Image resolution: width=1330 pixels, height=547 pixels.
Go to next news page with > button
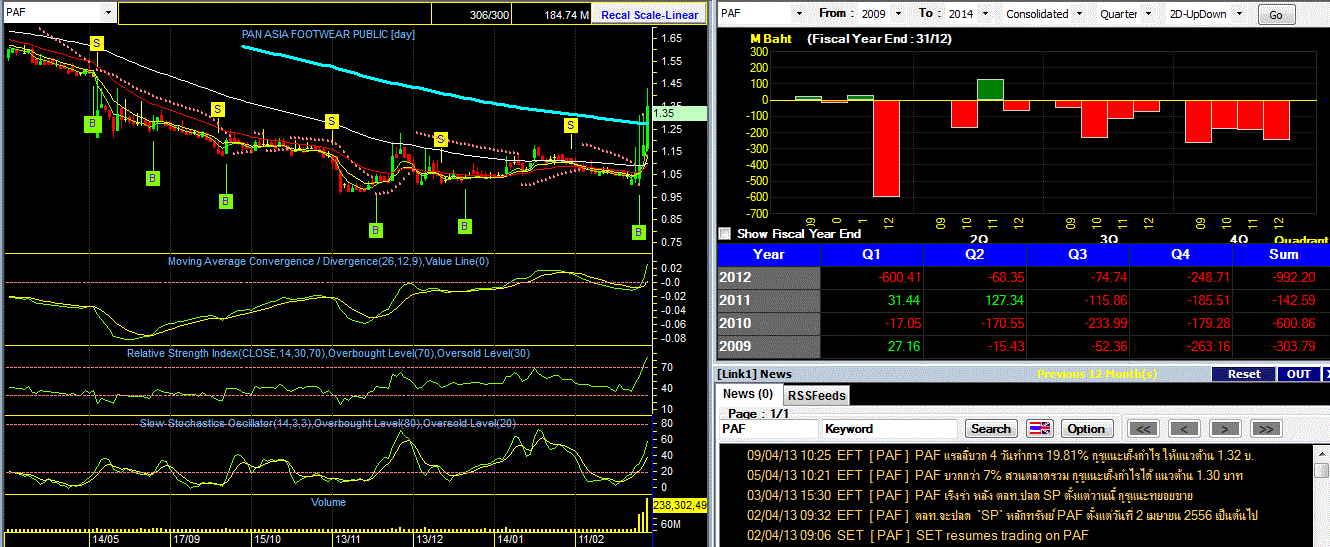[x=1225, y=428]
